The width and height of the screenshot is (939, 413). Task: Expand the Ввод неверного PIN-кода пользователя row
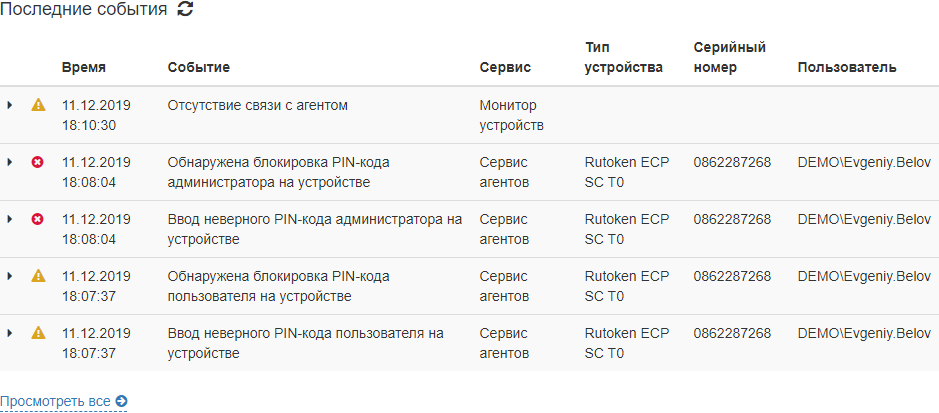tap(10, 333)
